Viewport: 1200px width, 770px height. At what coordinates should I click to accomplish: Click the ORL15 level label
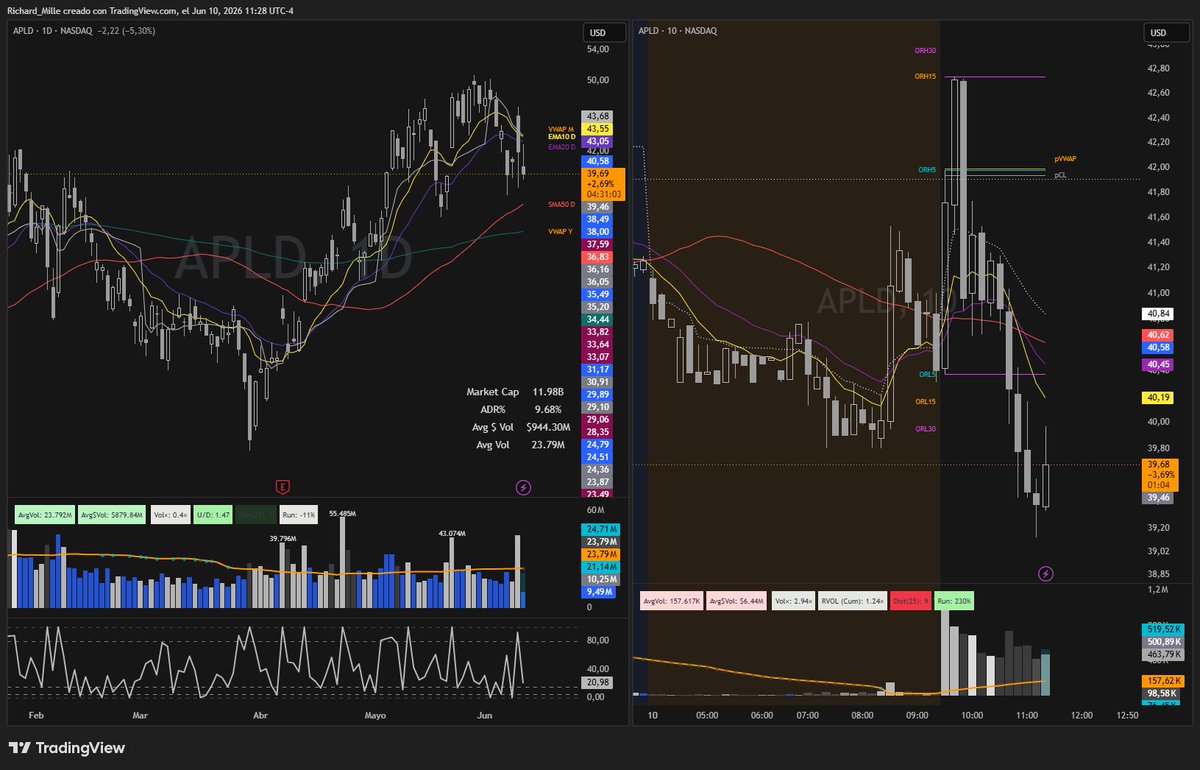tap(925, 401)
